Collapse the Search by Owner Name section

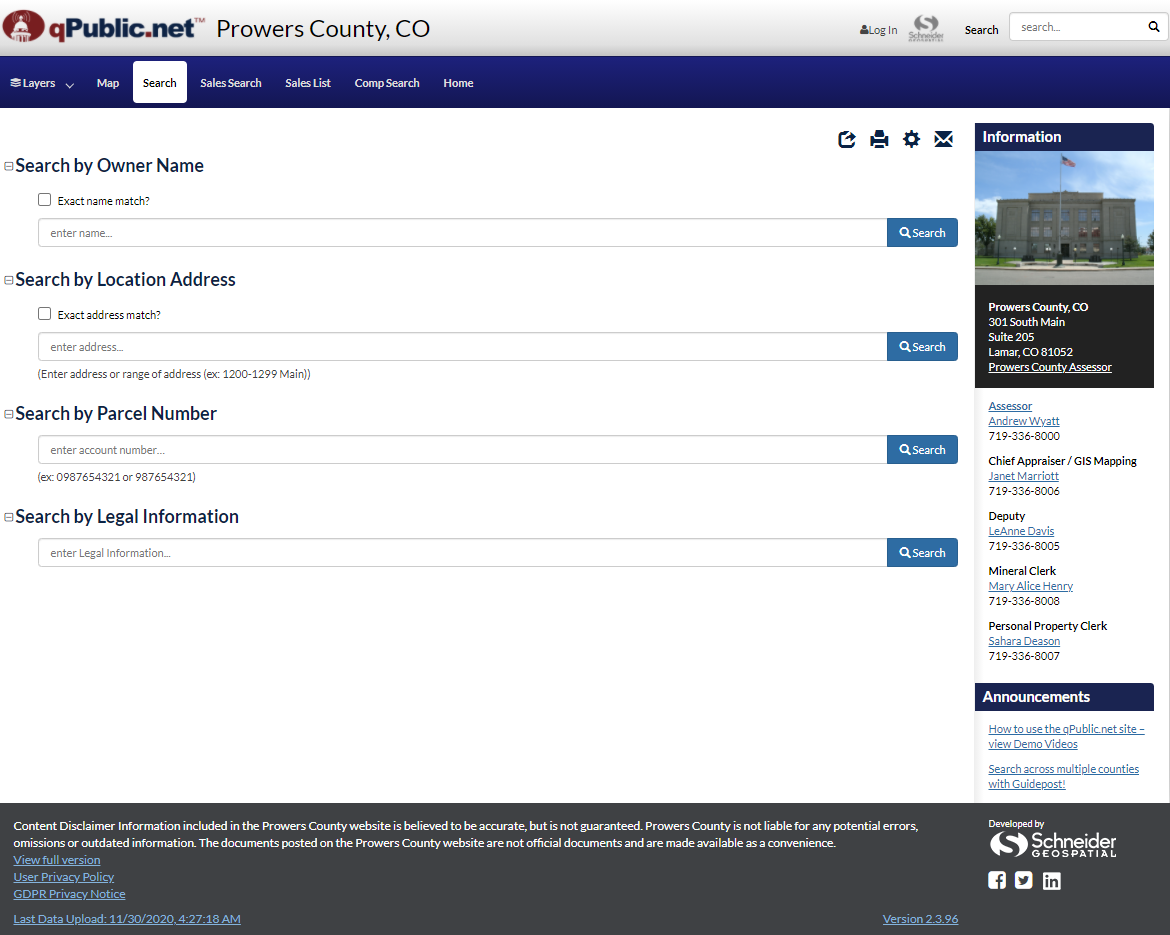click(x=9, y=166)
